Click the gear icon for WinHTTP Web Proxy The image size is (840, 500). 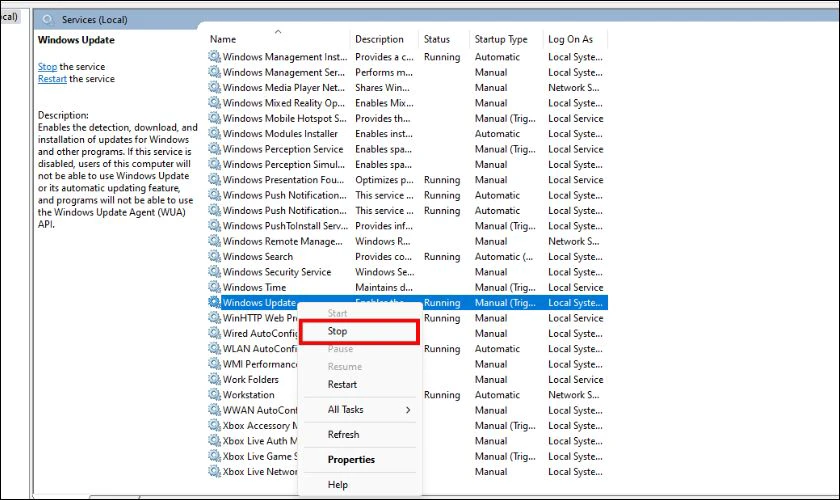[214, 318]
